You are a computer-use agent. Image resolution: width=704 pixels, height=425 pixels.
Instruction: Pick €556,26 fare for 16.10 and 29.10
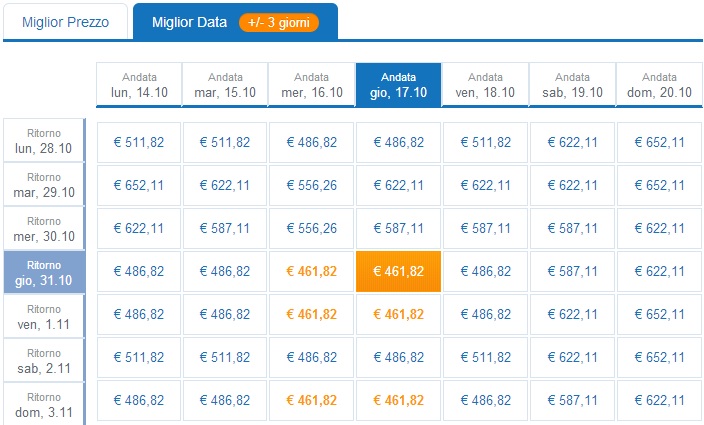pyautogui.click(x=312, y=185)
